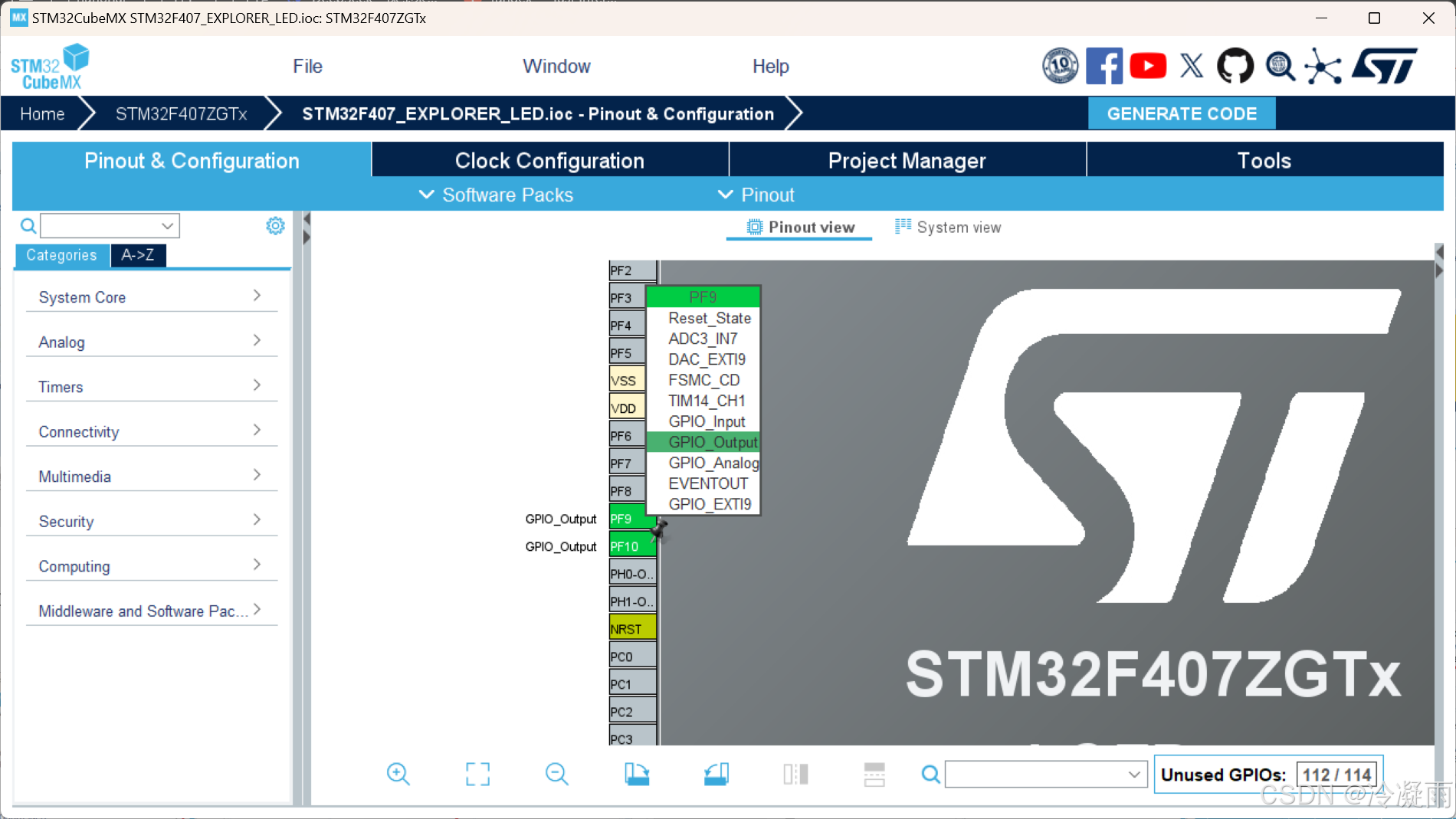The image size is (1456, 819).
Task: Open the GitHub icon link
Action: (1235, 66)
